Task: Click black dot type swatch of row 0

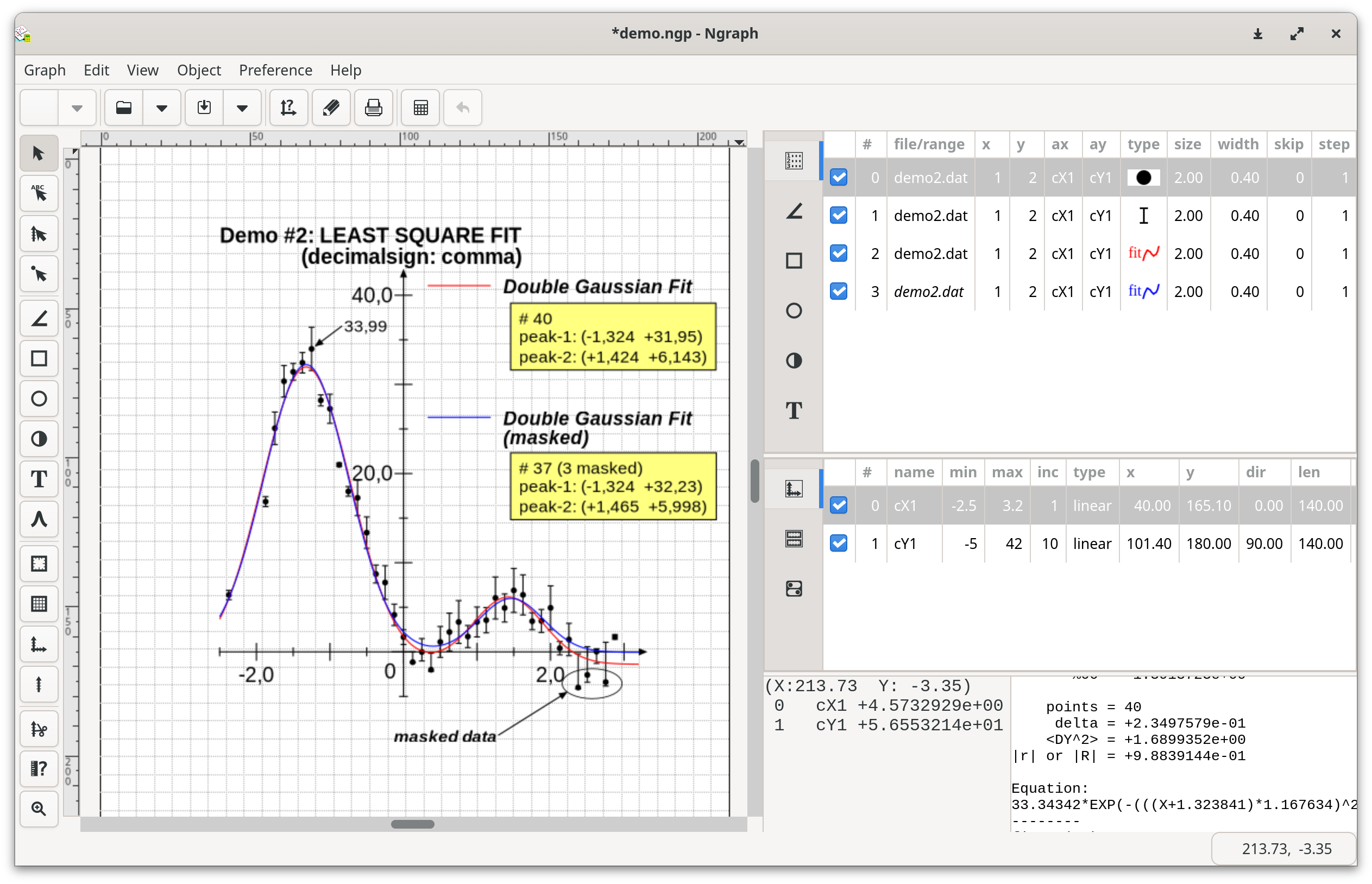Action: tap(1143, 178)
